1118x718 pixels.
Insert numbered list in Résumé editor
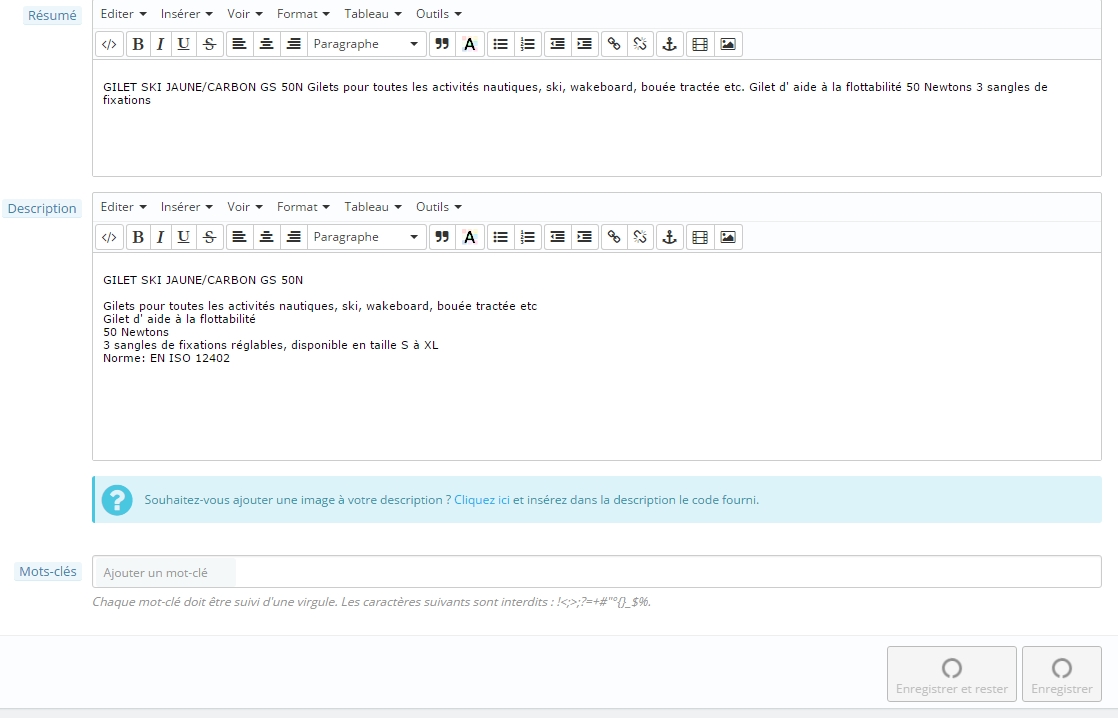528,44
